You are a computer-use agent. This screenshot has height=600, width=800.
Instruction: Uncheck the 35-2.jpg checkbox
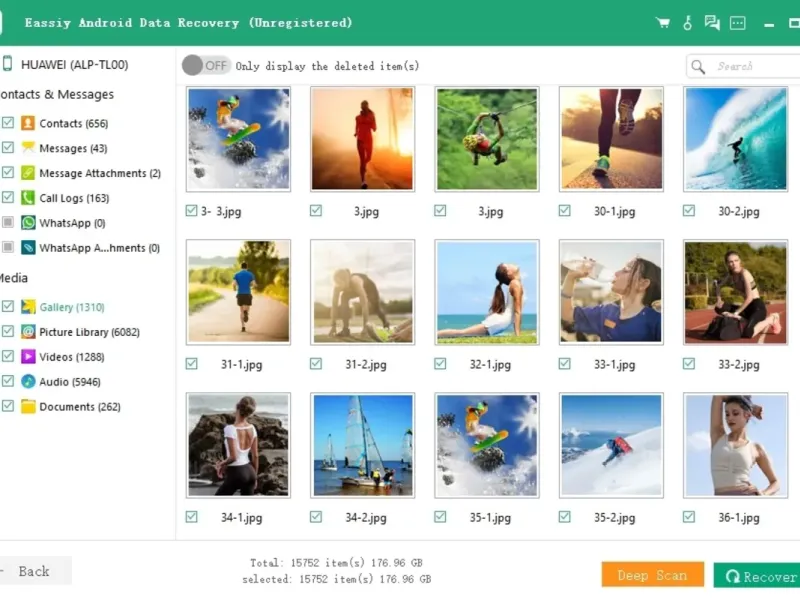(564, 516)
